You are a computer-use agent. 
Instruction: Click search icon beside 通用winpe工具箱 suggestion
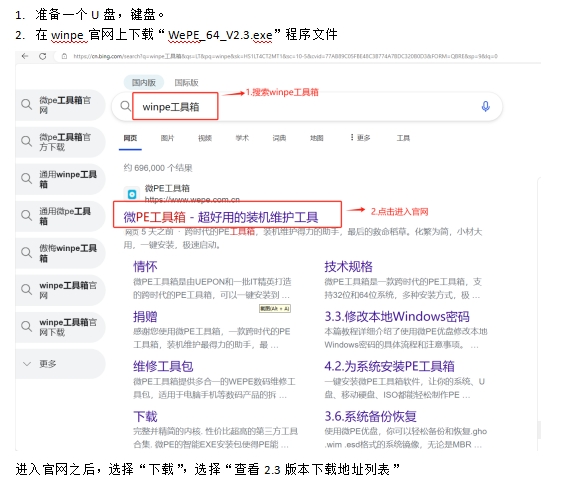(x=26, y=179)
